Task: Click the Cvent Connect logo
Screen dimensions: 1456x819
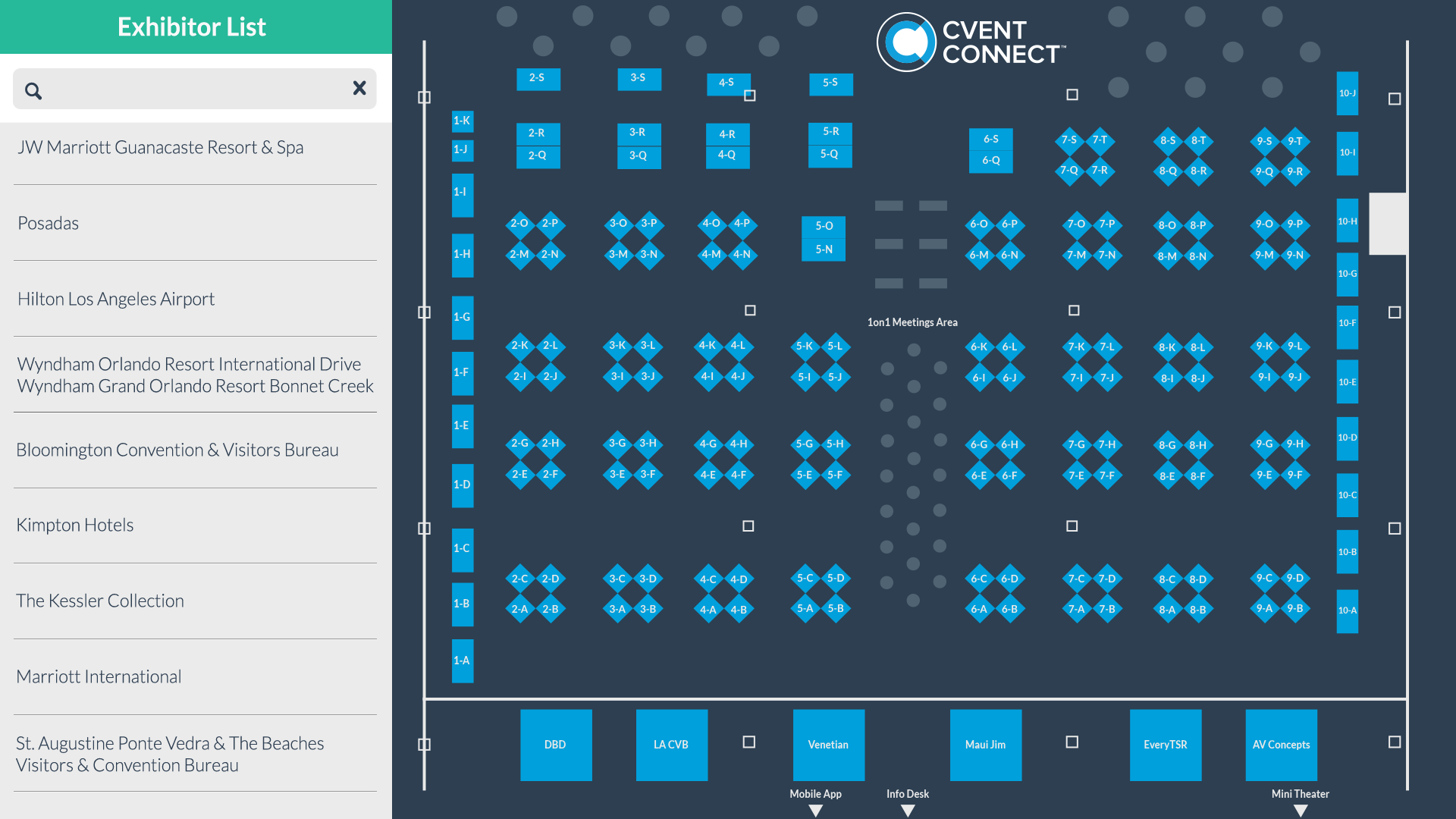Action: click(x=971, y=42)
